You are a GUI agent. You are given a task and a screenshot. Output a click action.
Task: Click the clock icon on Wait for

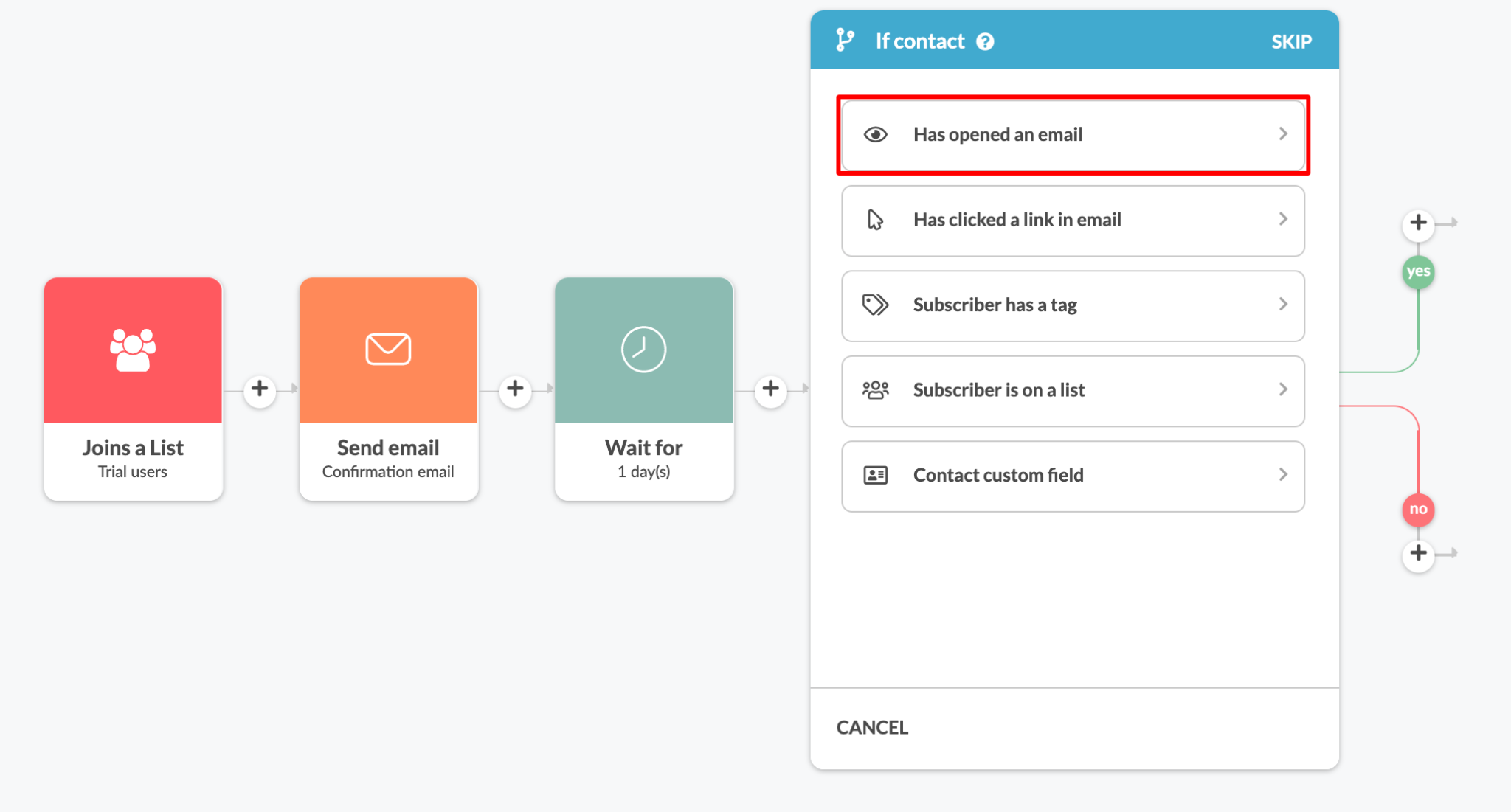tap(643, 349)
